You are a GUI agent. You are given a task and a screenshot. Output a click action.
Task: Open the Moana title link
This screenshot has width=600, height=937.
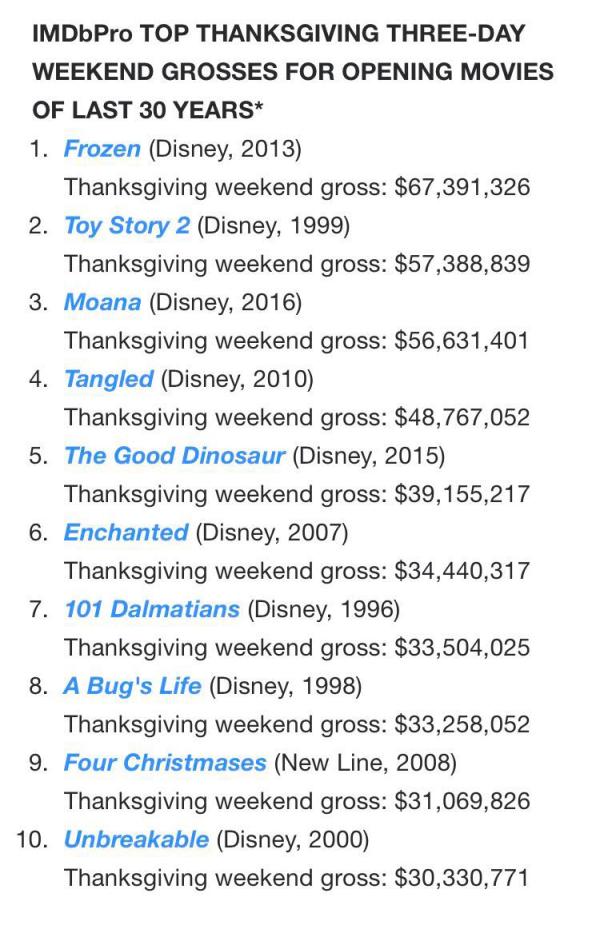[102, 302]
